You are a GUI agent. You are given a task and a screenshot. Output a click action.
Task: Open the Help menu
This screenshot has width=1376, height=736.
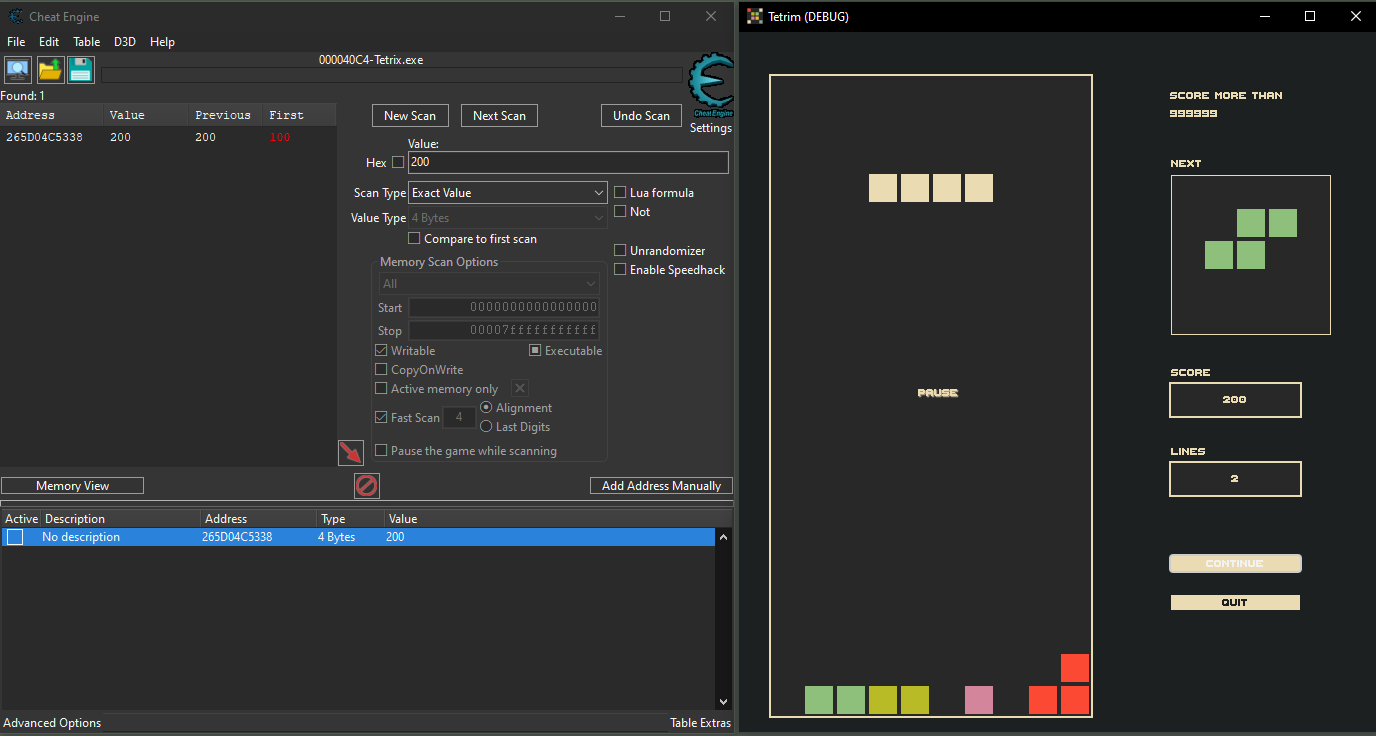point(162,42)
